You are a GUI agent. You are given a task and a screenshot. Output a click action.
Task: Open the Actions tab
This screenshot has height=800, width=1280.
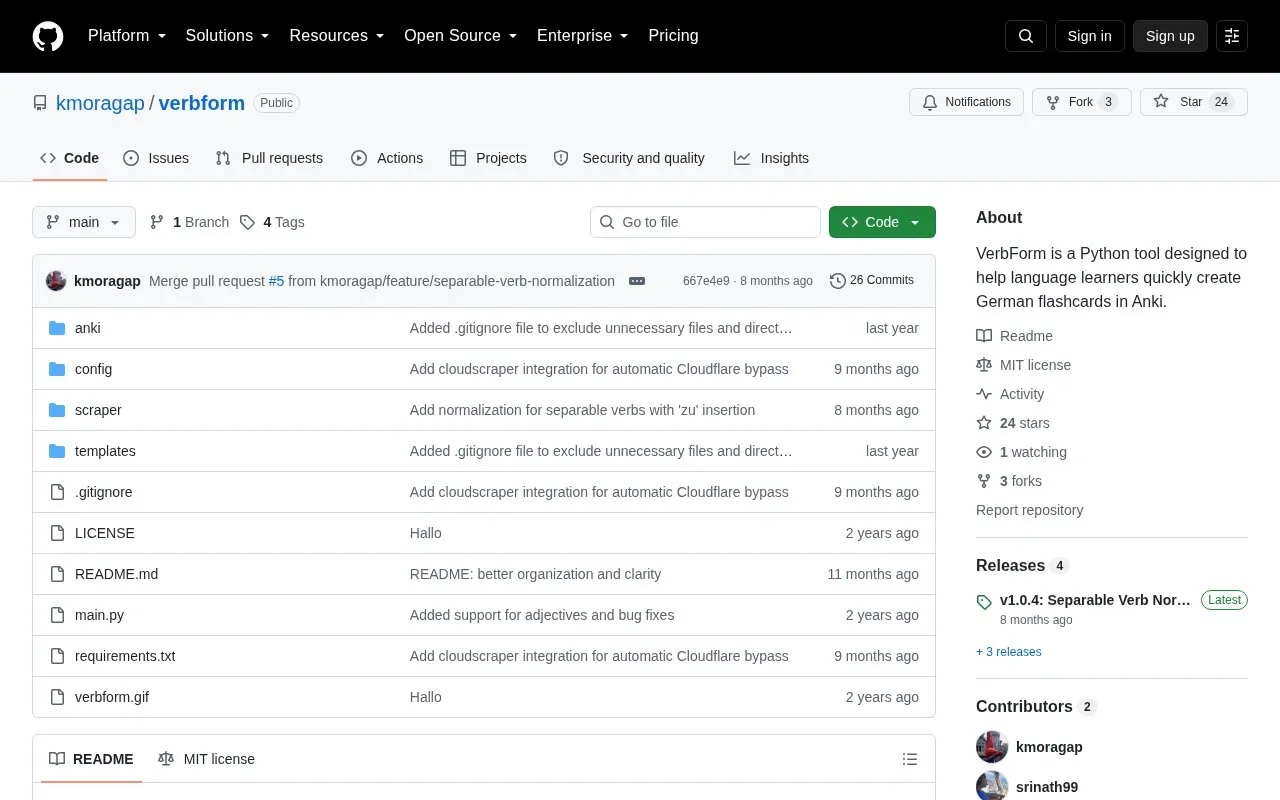[387, 158]
